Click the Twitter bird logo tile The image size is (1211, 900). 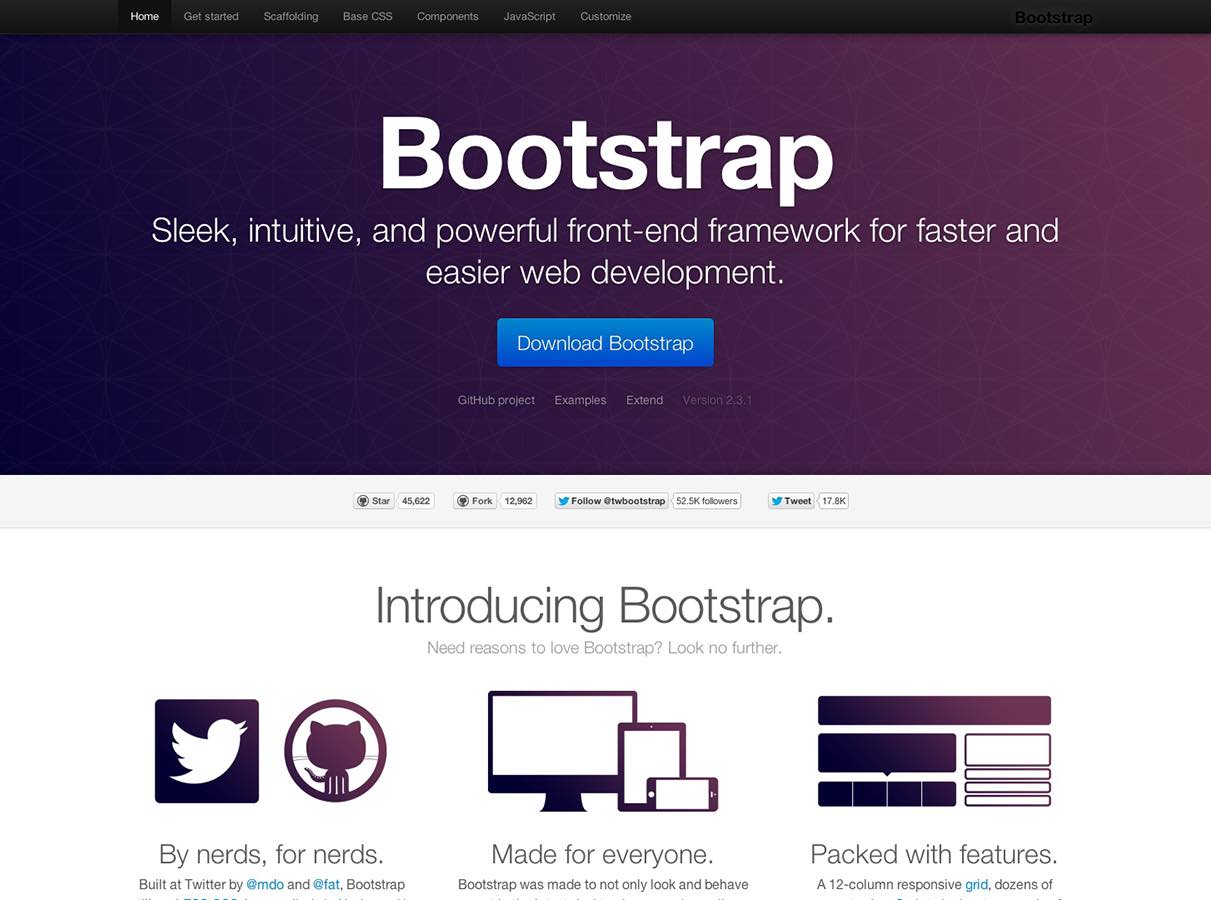pos(207,751)
